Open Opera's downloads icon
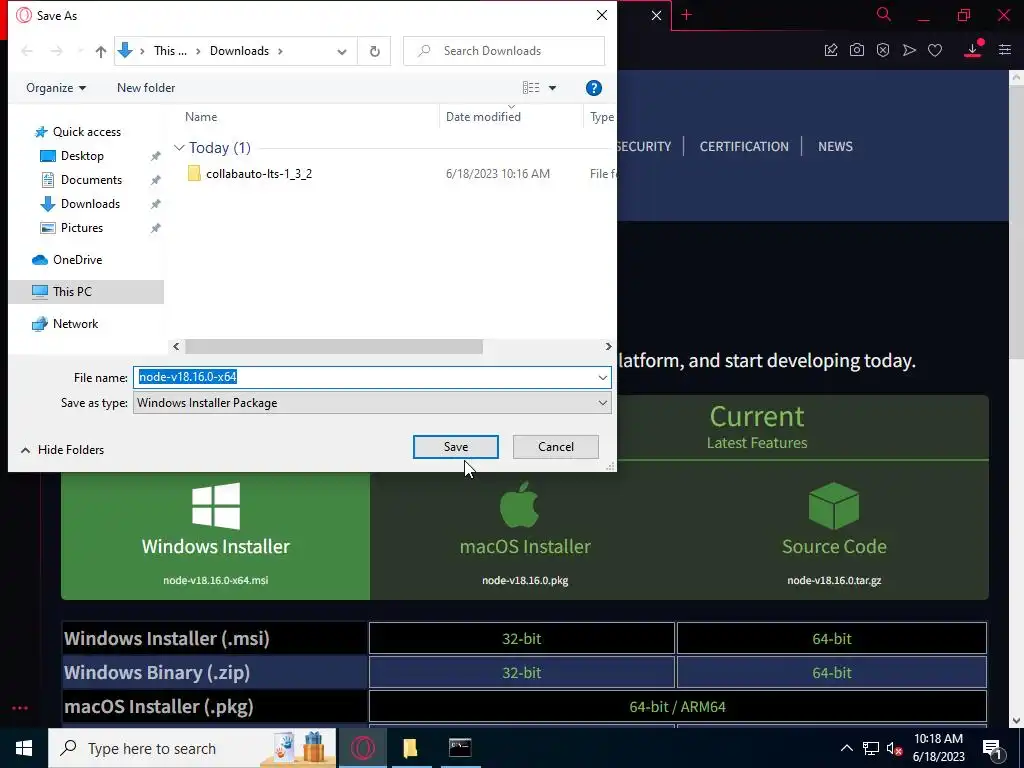 973,50
